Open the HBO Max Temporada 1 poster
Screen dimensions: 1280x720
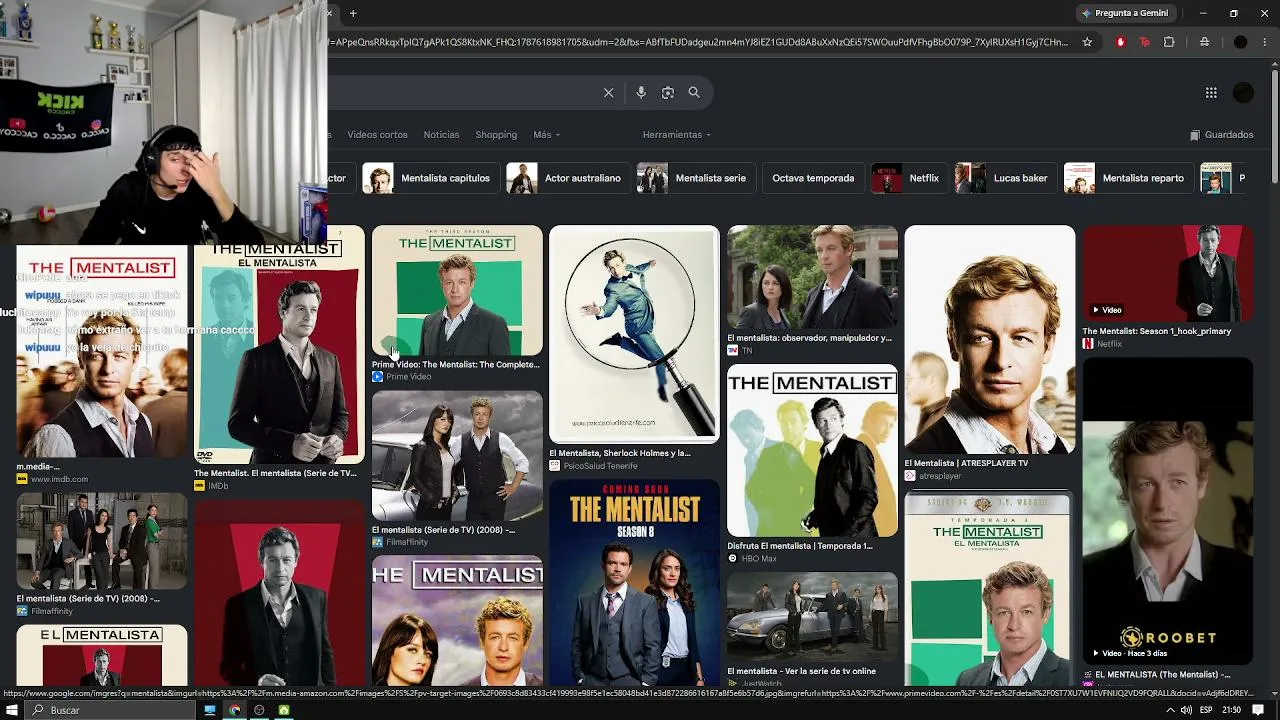[812, 451]
